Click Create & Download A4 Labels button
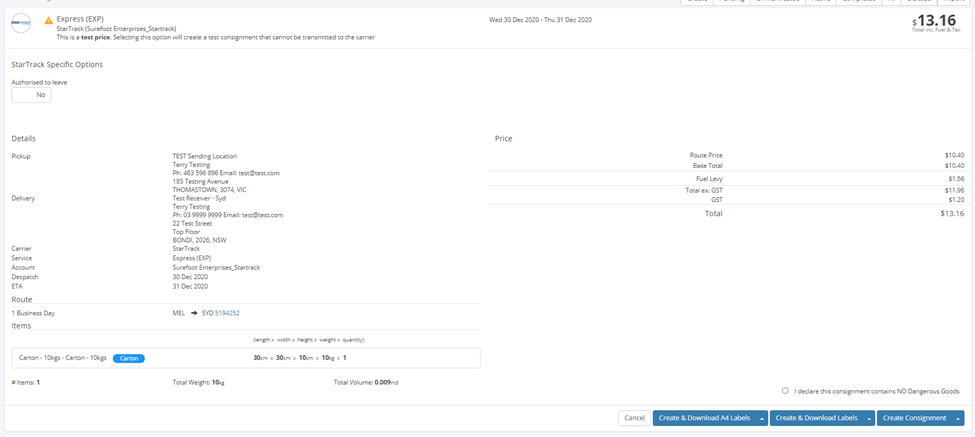This screenshot has height=437, width=975. click(705, 418)
